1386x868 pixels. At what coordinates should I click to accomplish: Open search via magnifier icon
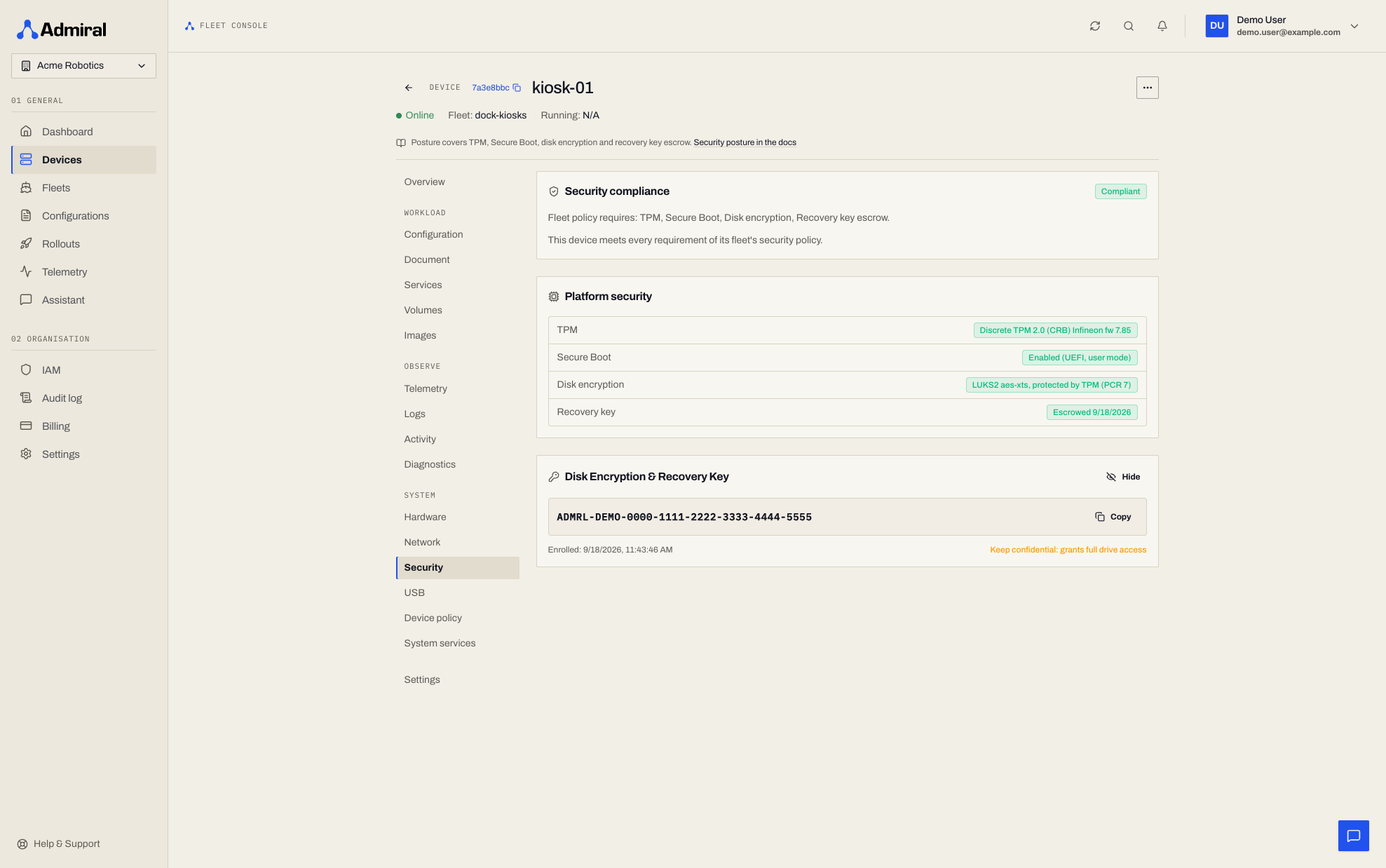[1129, 26]
